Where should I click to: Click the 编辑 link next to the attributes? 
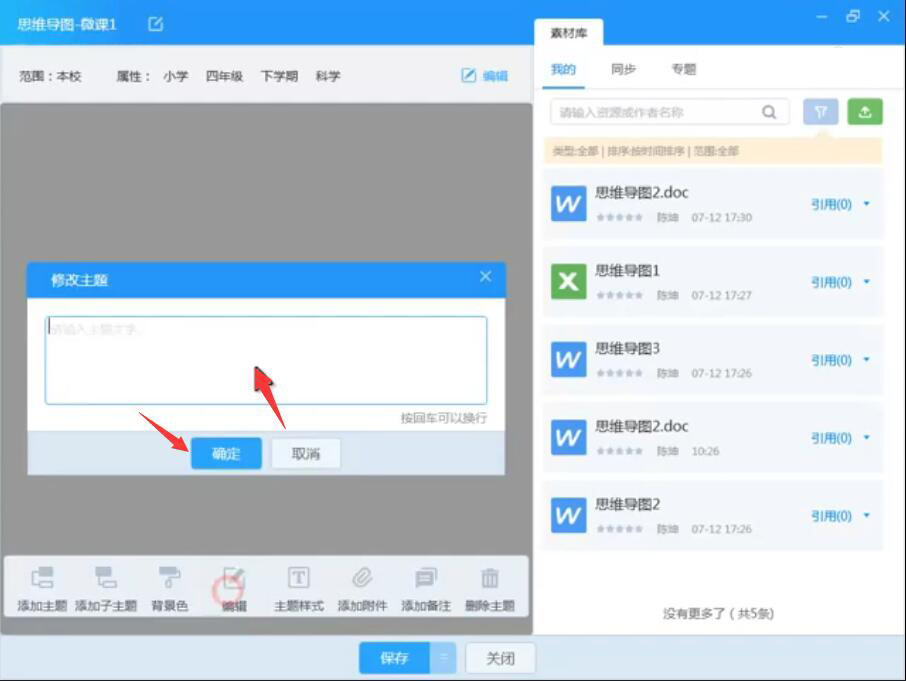click(x=485, y=76)
